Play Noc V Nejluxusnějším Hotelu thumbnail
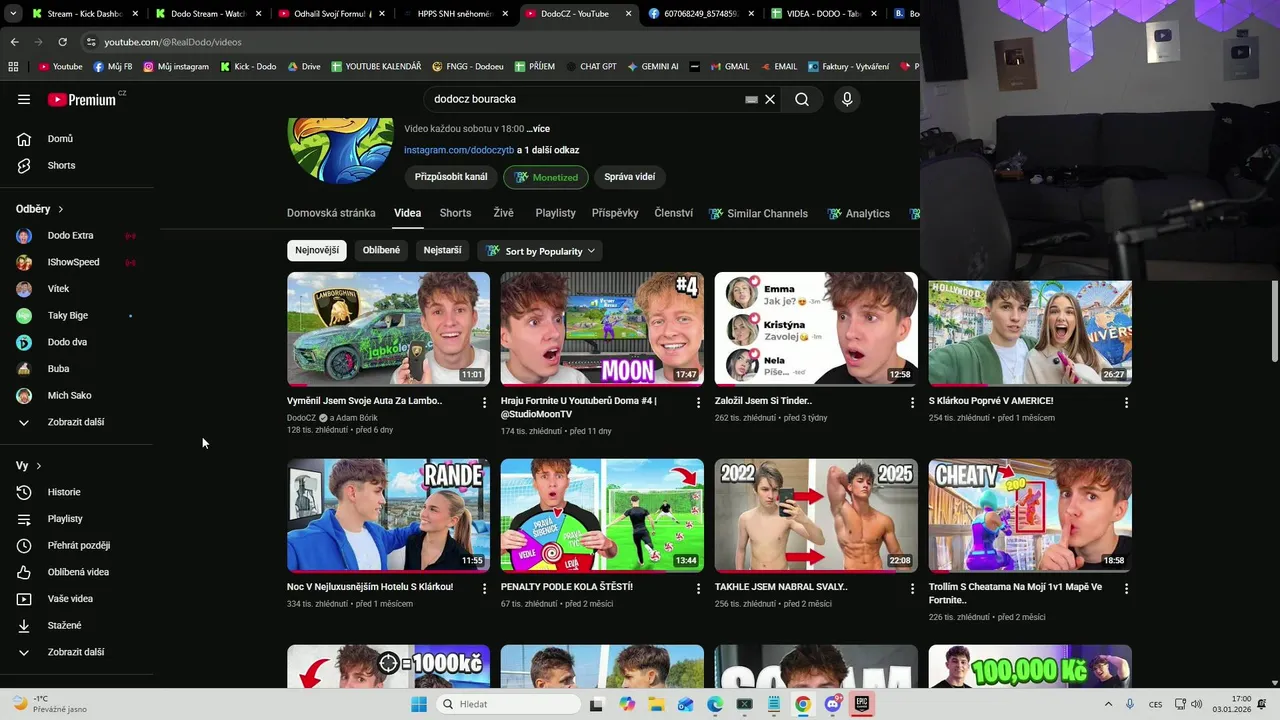1280x720 pixels. click(x=388, y=516)
